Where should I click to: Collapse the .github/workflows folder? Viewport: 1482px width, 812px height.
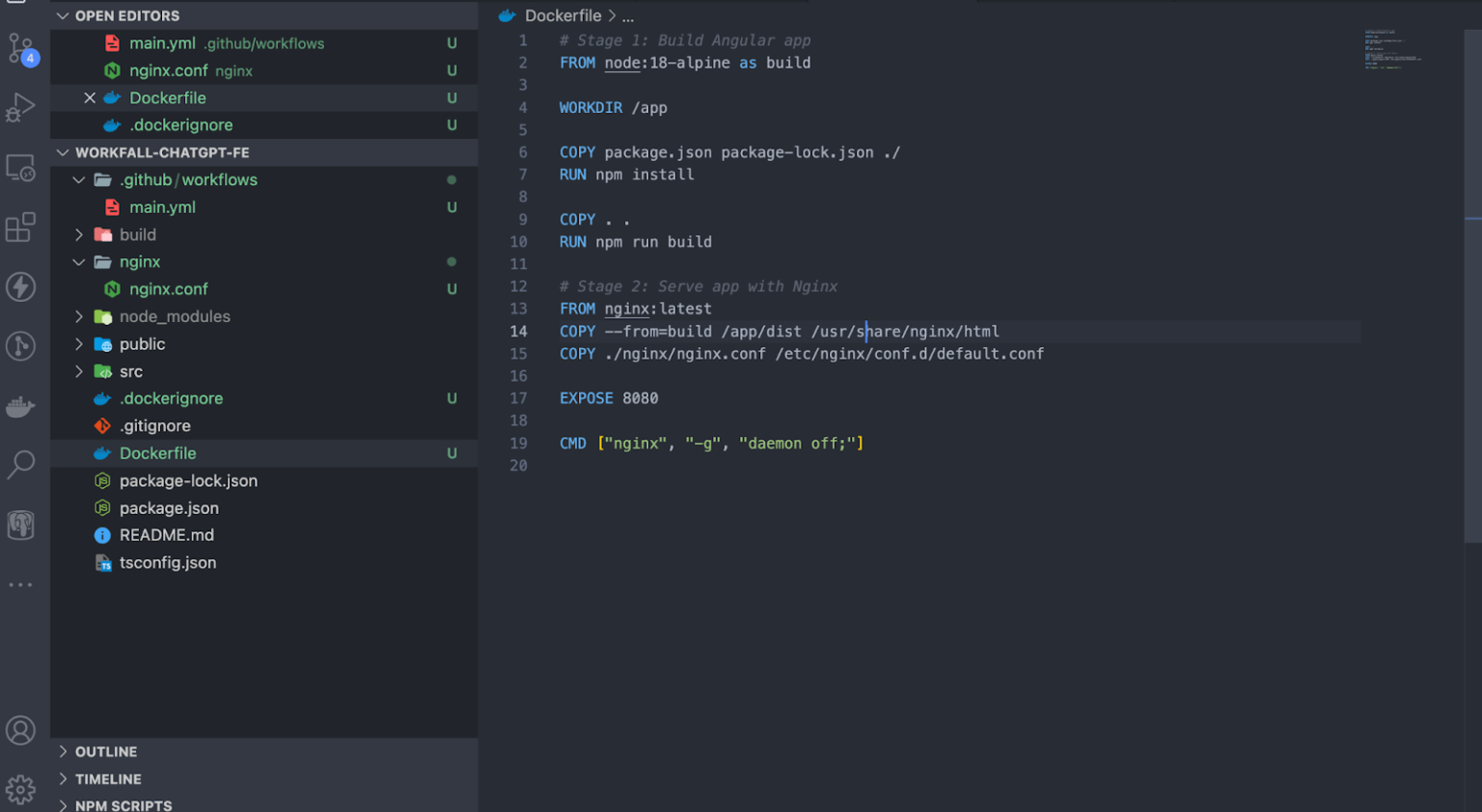(79, 179)
